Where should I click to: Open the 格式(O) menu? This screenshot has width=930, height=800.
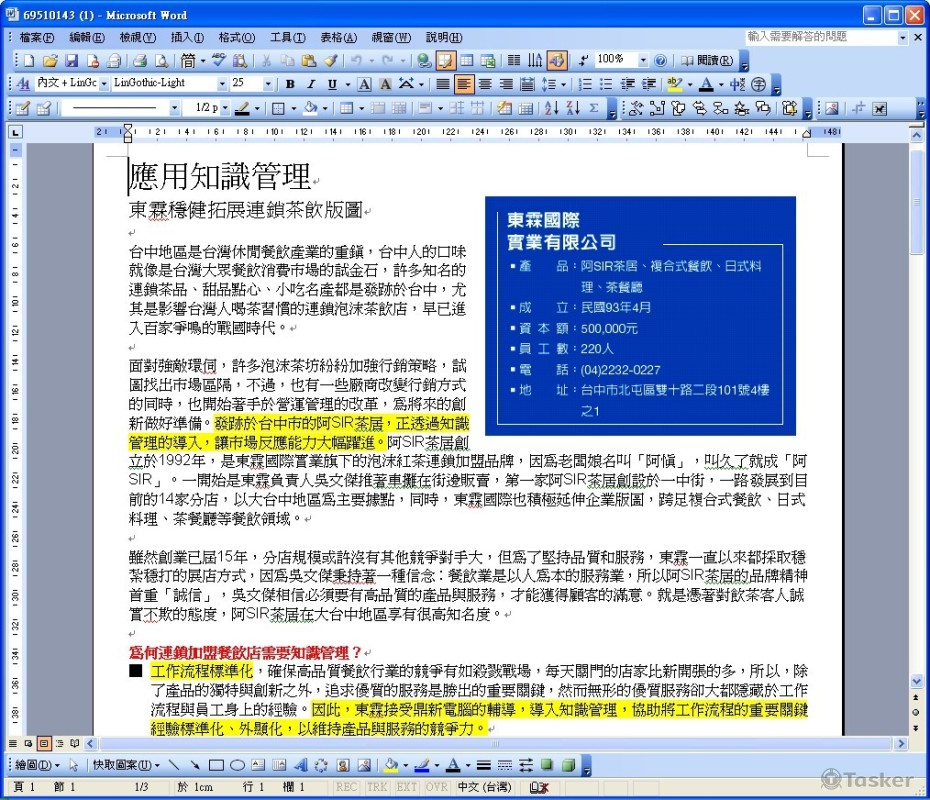237,37
